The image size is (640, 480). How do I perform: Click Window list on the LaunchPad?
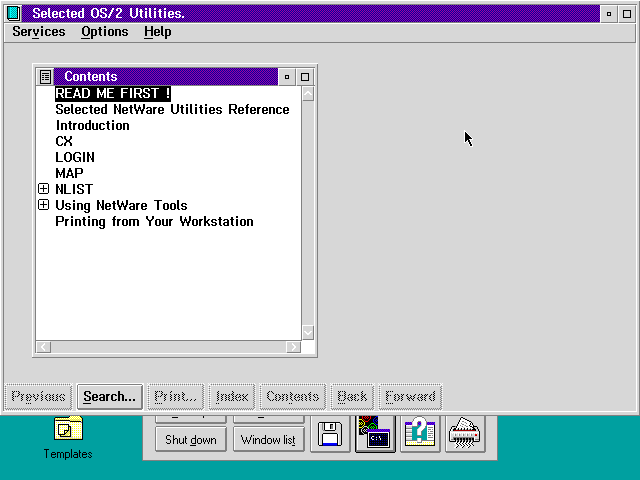point(269,440)
